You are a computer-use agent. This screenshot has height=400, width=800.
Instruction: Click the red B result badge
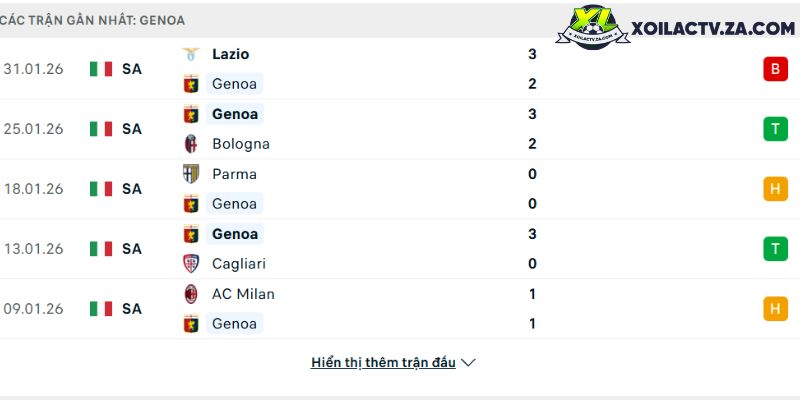pos(774,69)
